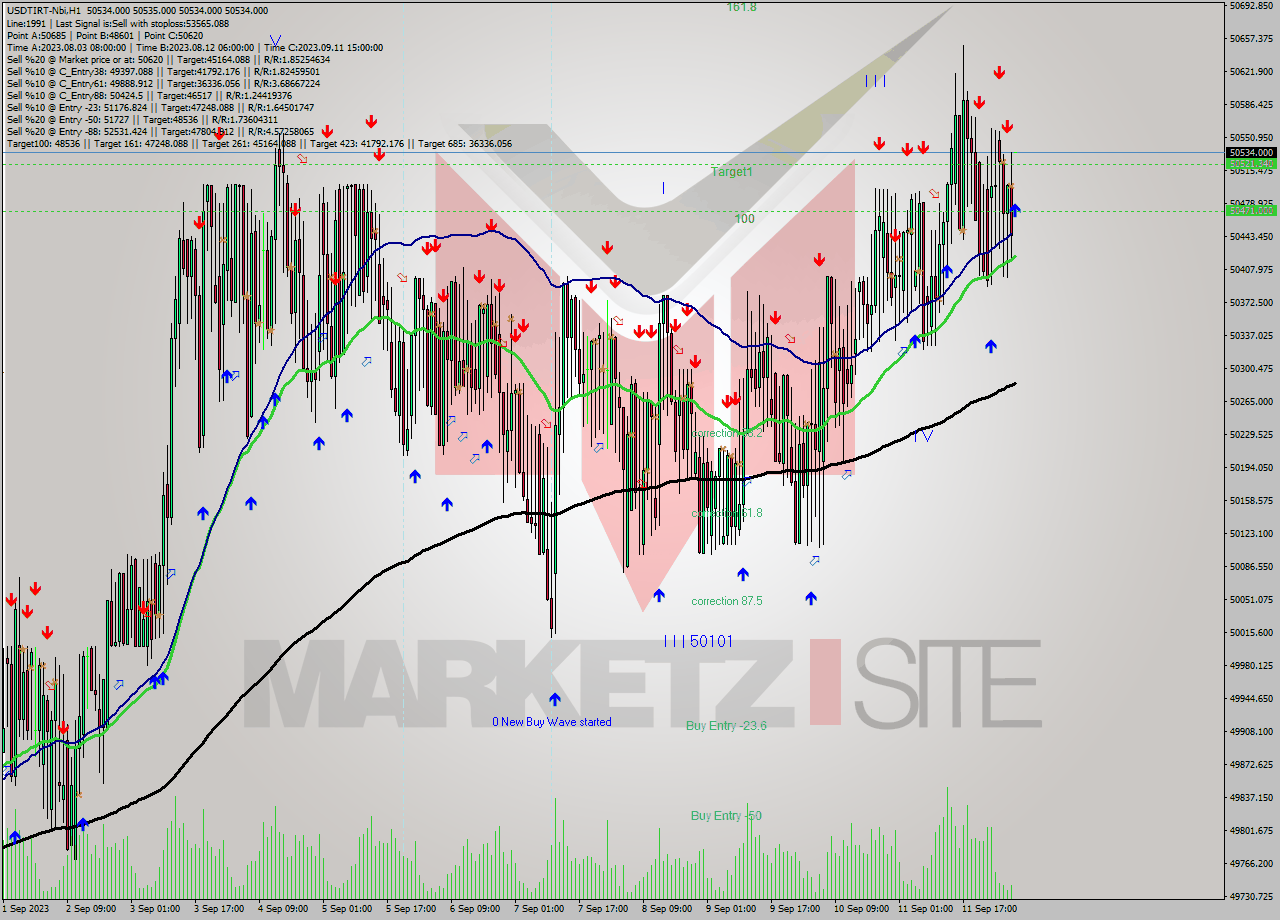Image resolution: width=1280 pixels, height=920 pixels.
Task: Click the blue 'I I I 50101' wave label
Action: [x=699, y=641]
